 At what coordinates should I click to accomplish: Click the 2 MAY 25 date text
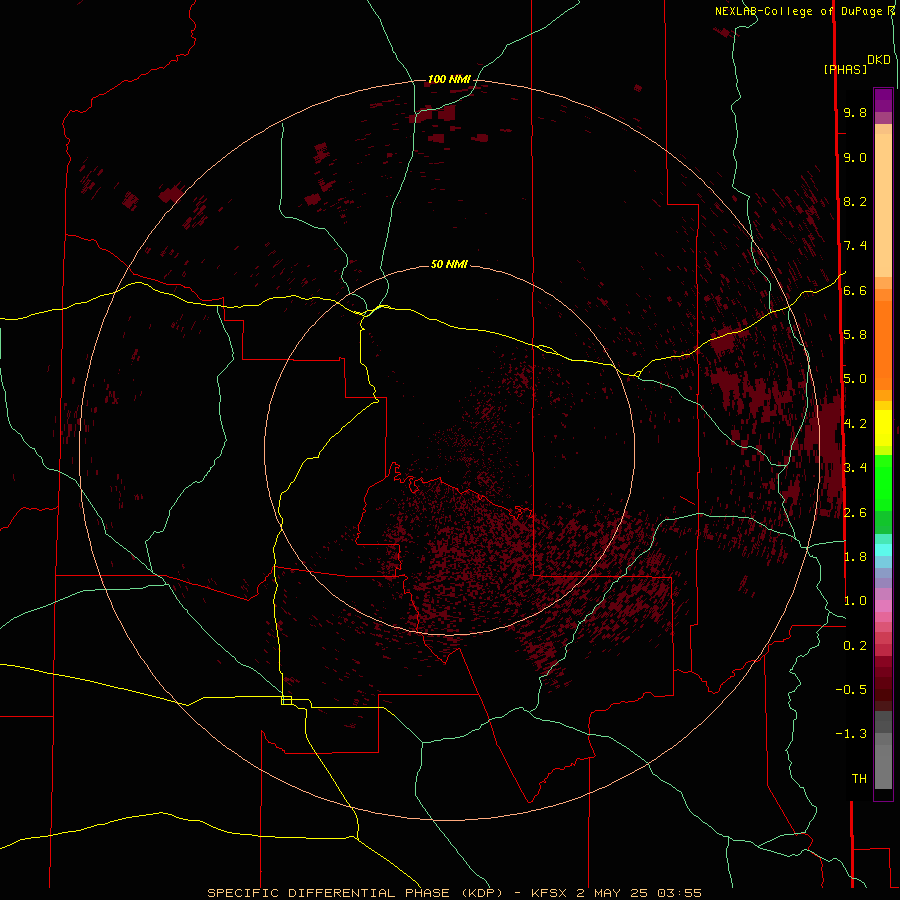(612, 893)
